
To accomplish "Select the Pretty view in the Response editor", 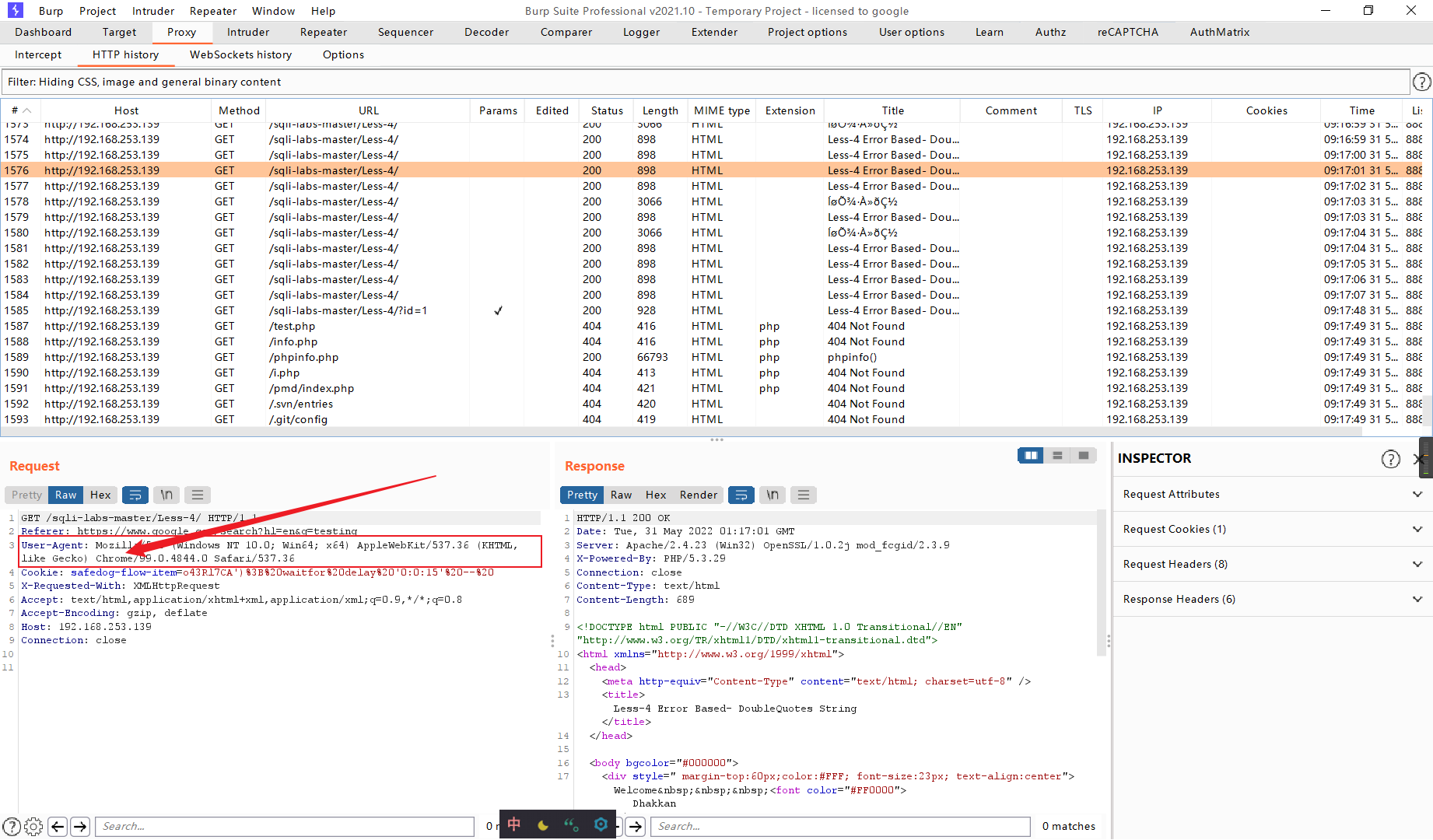I will click(582, 495).
